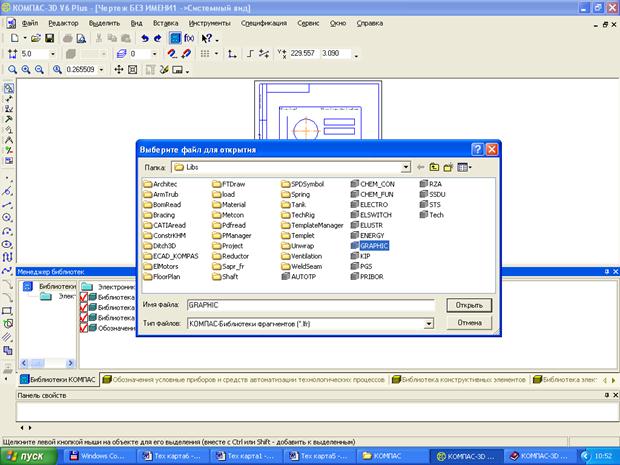Open the Редактор menu
This screenshot has height=465, width=620.
click(63, 23)
